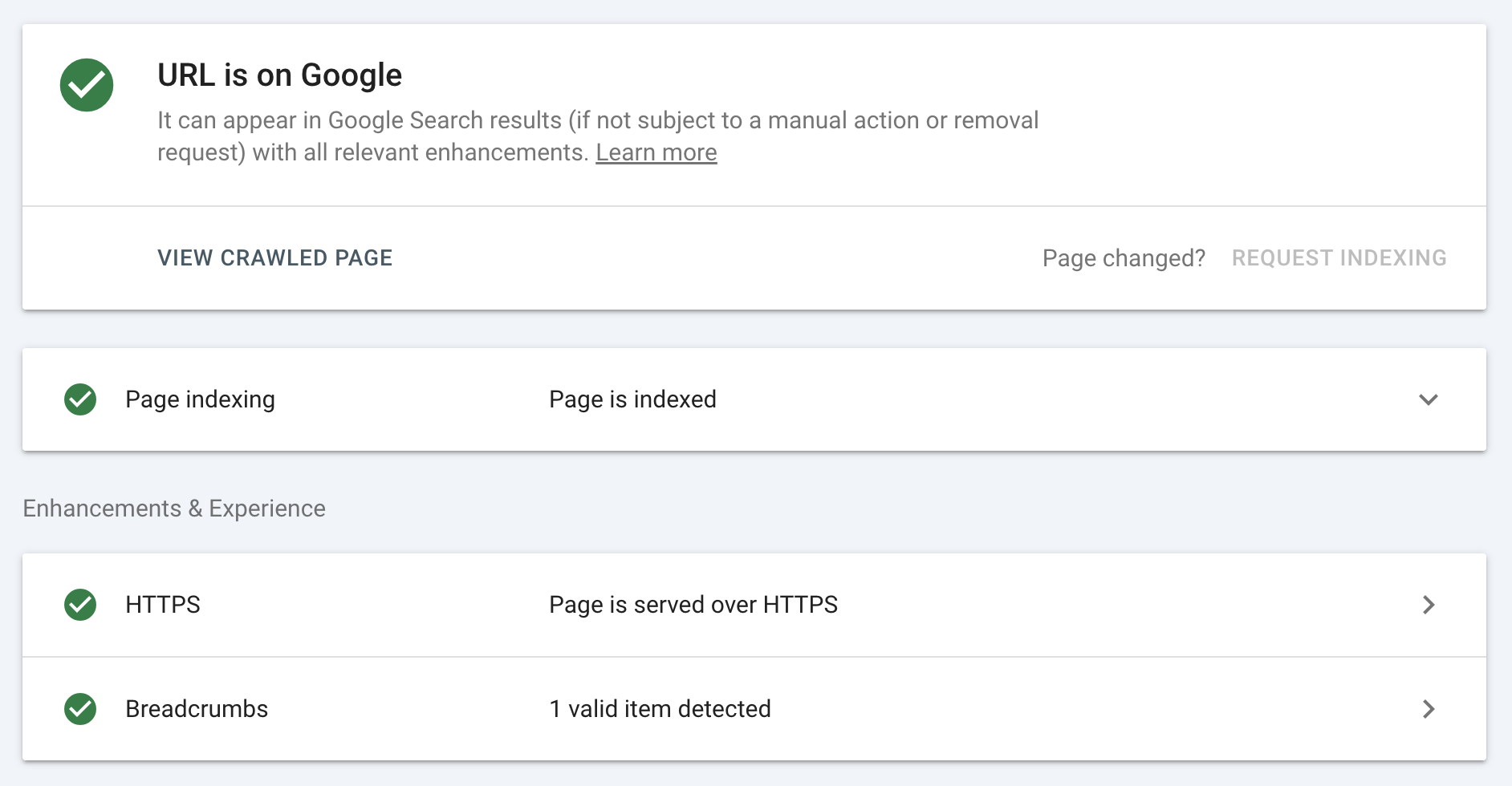
Task: Click the Page is indexed status text
Action: pos(633,399)
